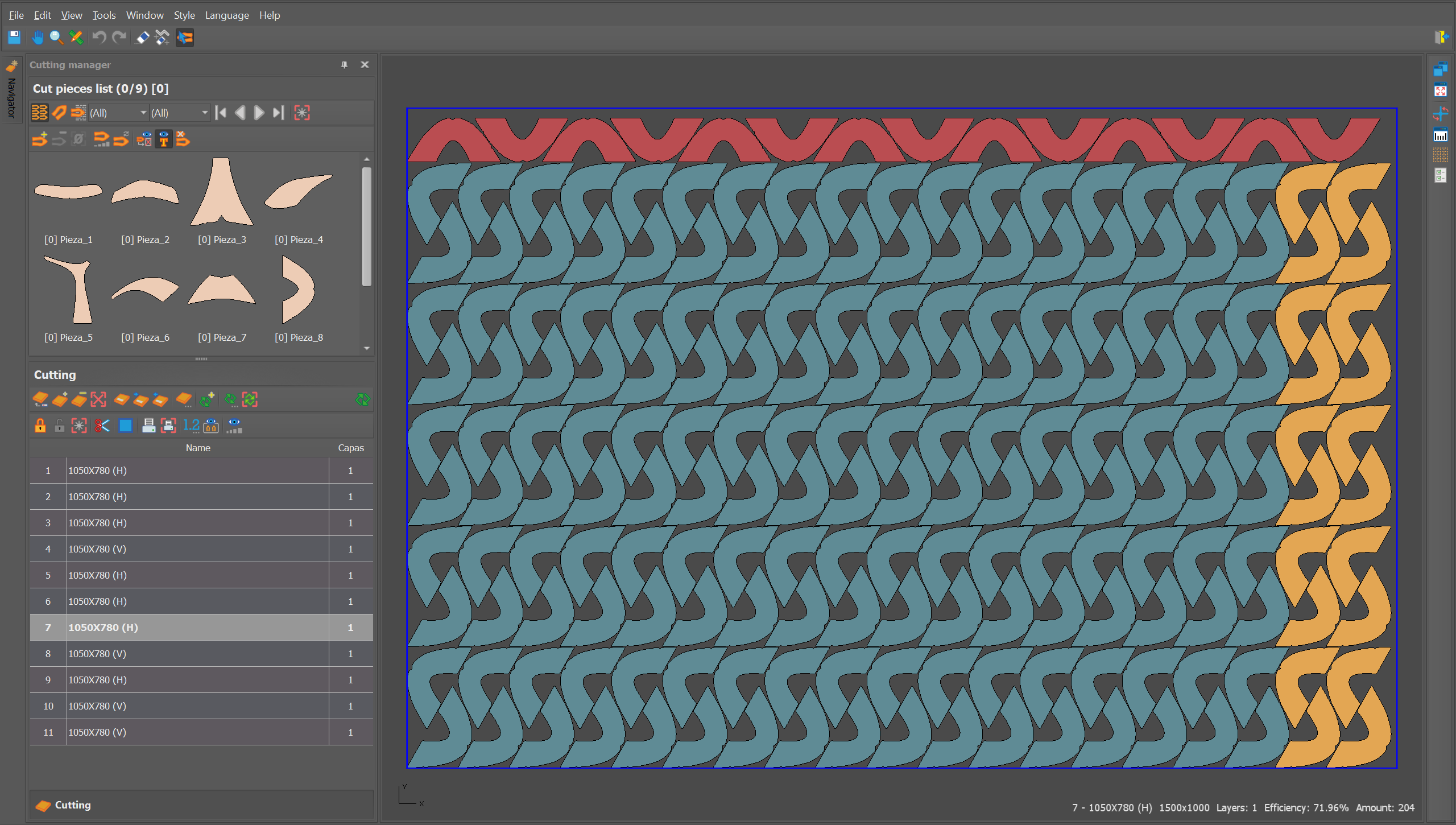Screen dimensions: 1456x825
Task: Open the Language menu
Action: click(226, 15)
